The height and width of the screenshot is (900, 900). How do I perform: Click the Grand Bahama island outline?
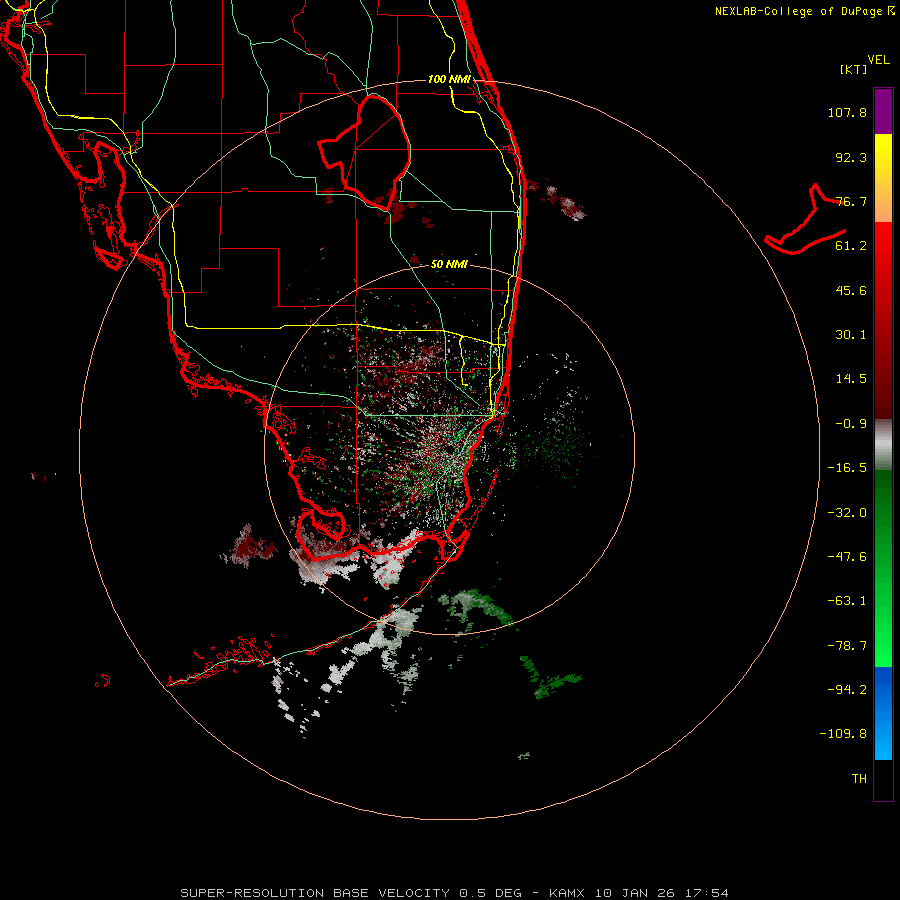(x=806, y=220)
